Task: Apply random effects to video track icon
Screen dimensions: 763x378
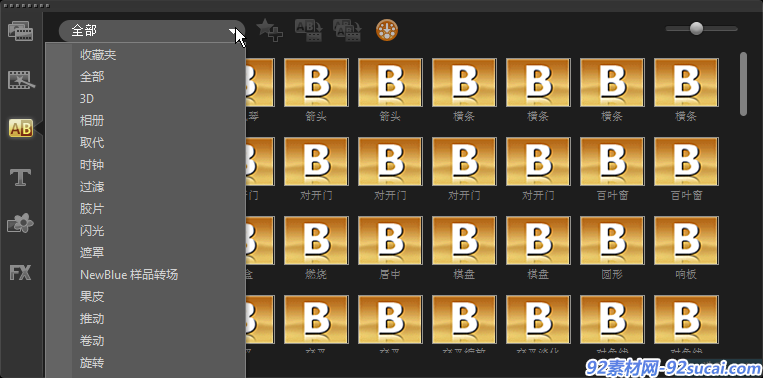Action: [346, 30]
